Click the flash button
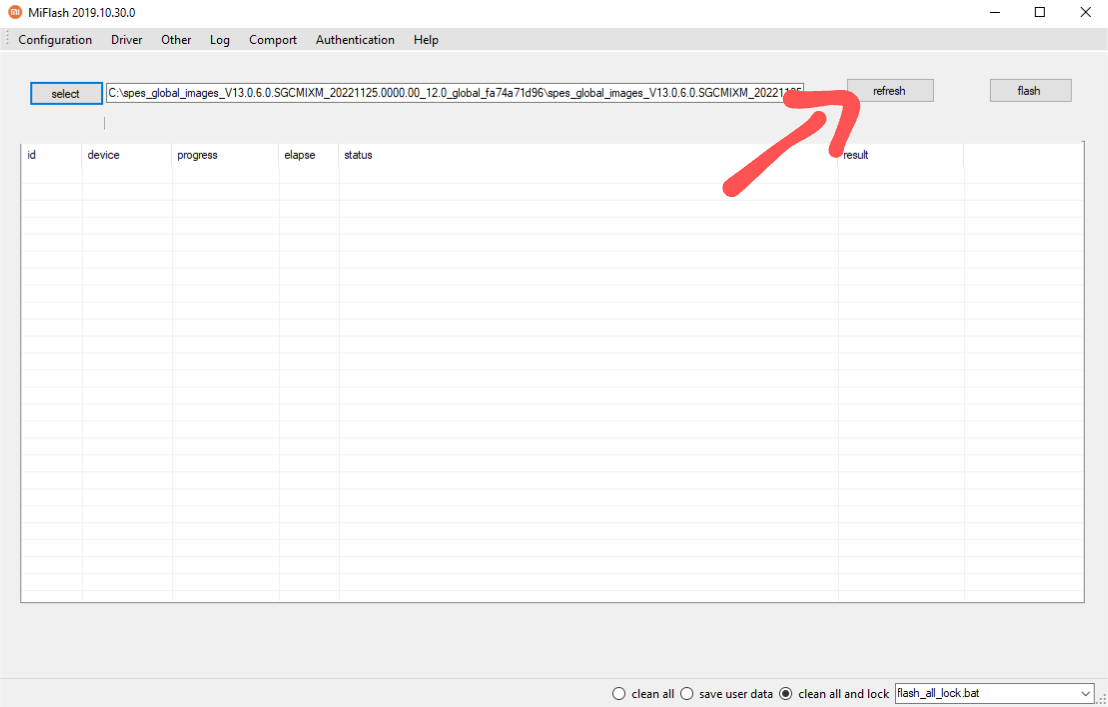Image resolution: width=1108 pixels, height=707 pixels. click(x=1030, y=90)
